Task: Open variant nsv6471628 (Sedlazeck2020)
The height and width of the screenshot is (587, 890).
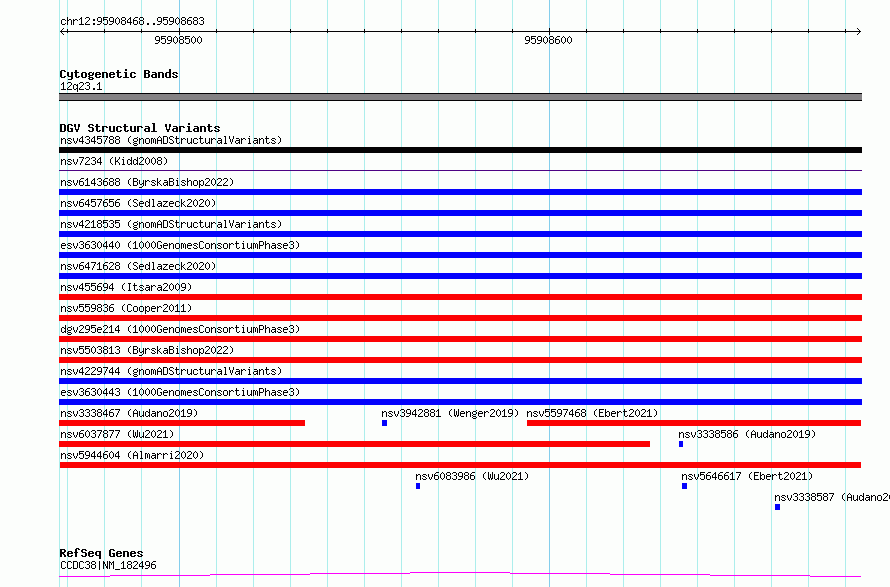Action: pos(138,266)
